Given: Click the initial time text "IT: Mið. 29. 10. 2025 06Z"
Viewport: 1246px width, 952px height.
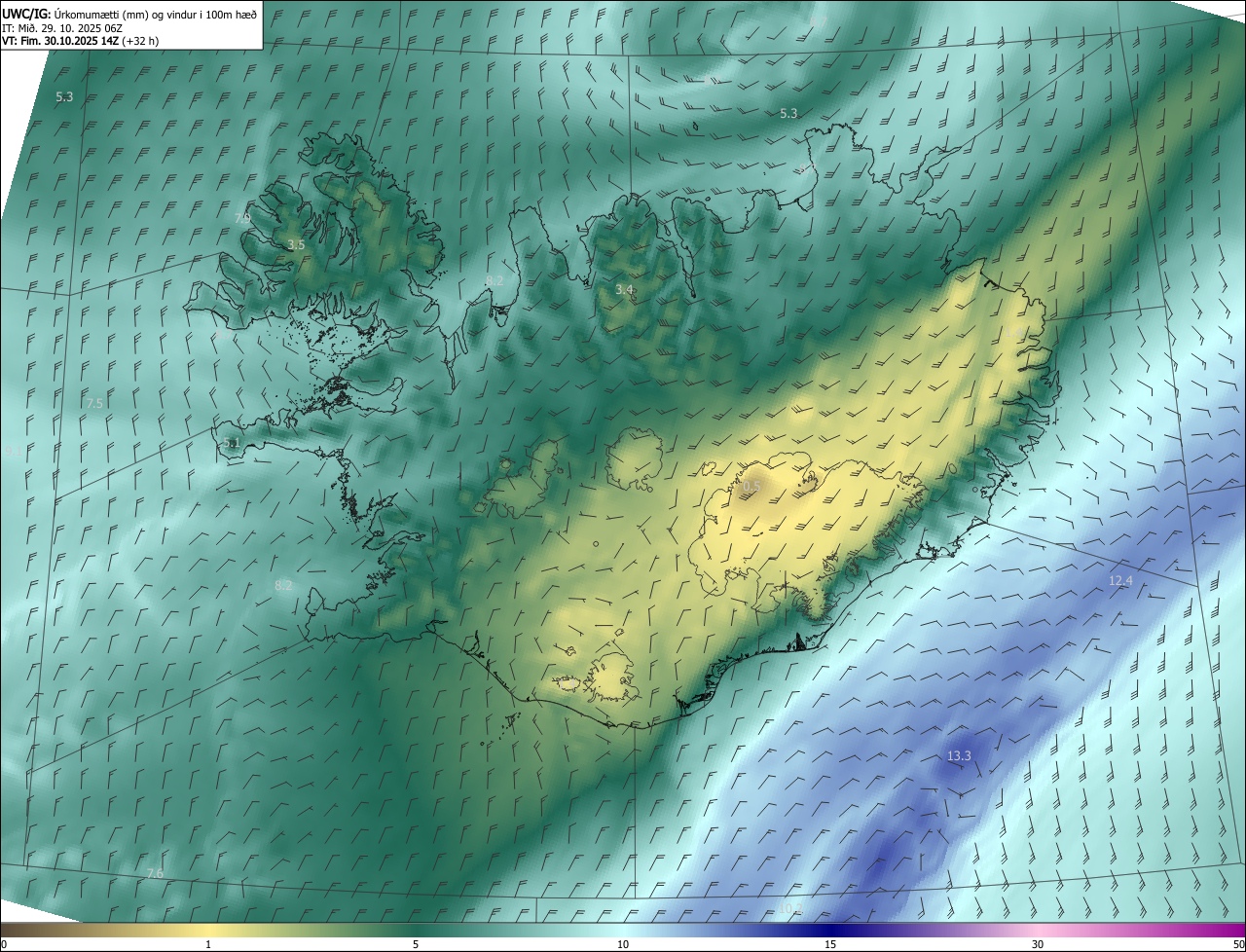Looking at the screenshot, I should [x=62, y=27].
